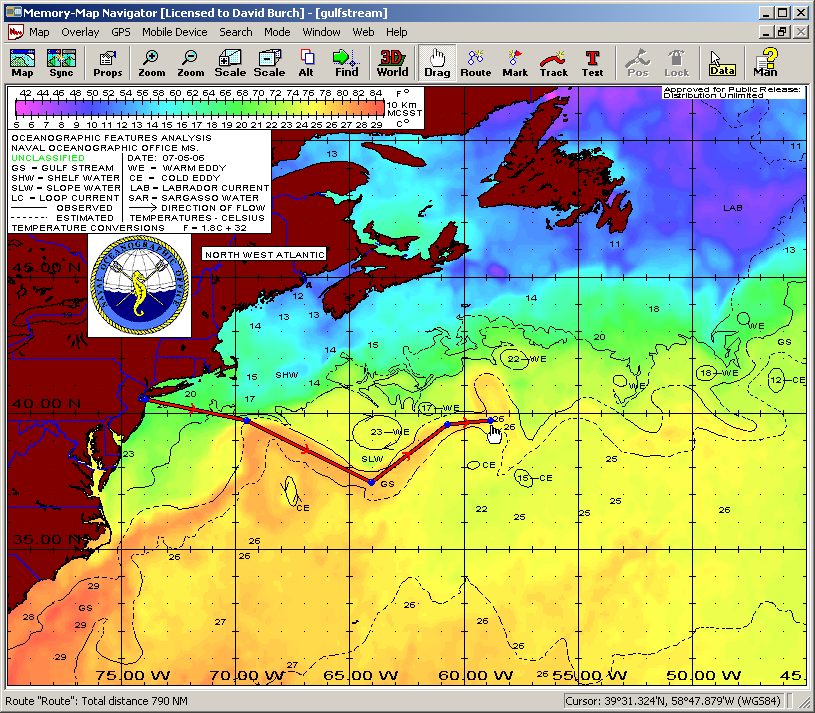Open the Mode menu

277,32
